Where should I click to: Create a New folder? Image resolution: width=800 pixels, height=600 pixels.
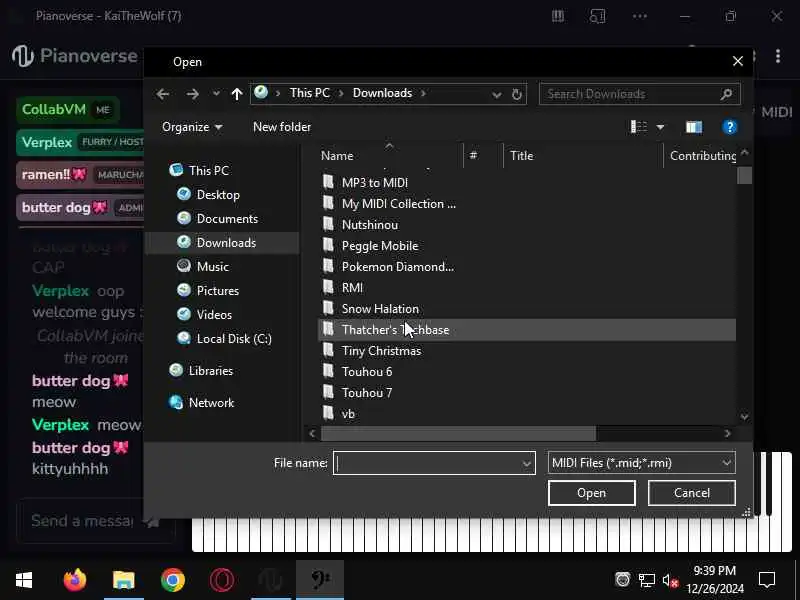[x=282, y=127]
